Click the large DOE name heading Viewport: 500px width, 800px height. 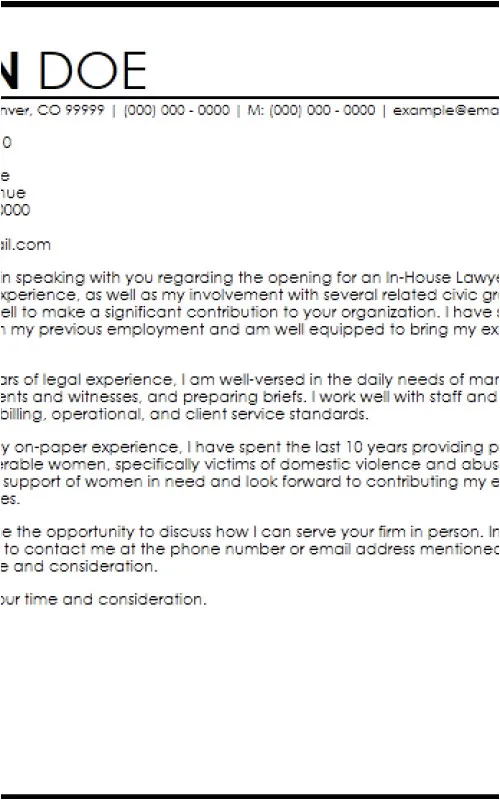(93, 70)
